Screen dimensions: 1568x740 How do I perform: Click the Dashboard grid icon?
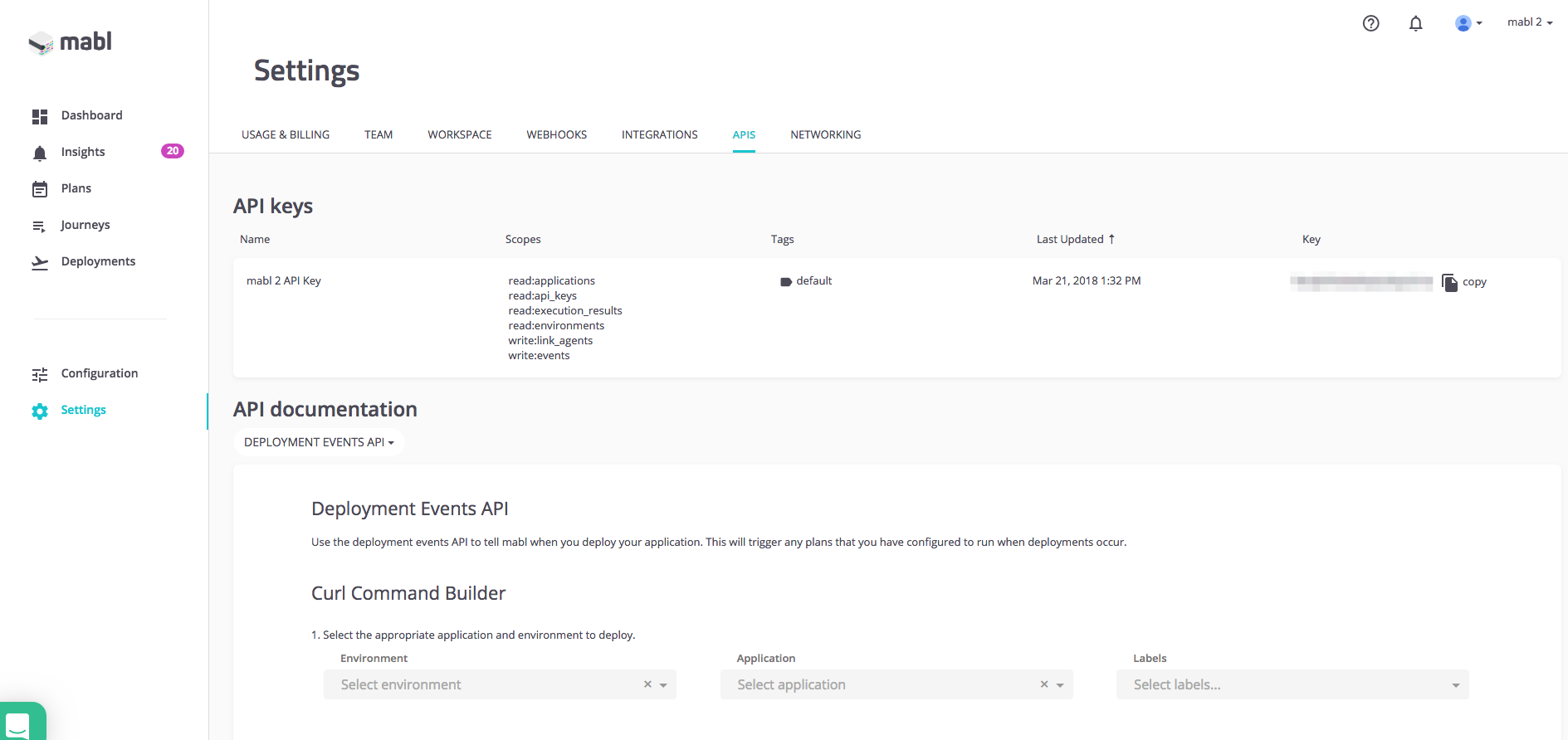point(40,116)
